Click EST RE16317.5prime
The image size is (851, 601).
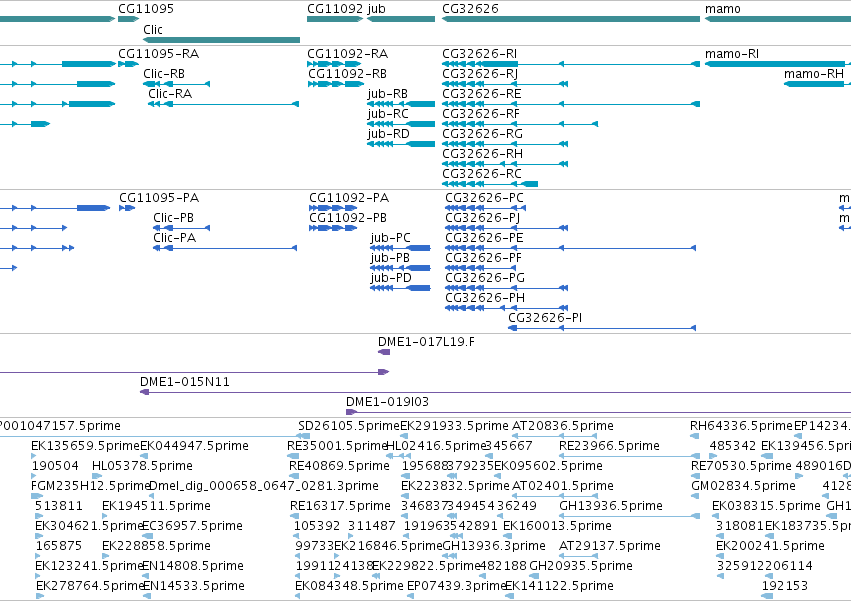coord(340,506)
